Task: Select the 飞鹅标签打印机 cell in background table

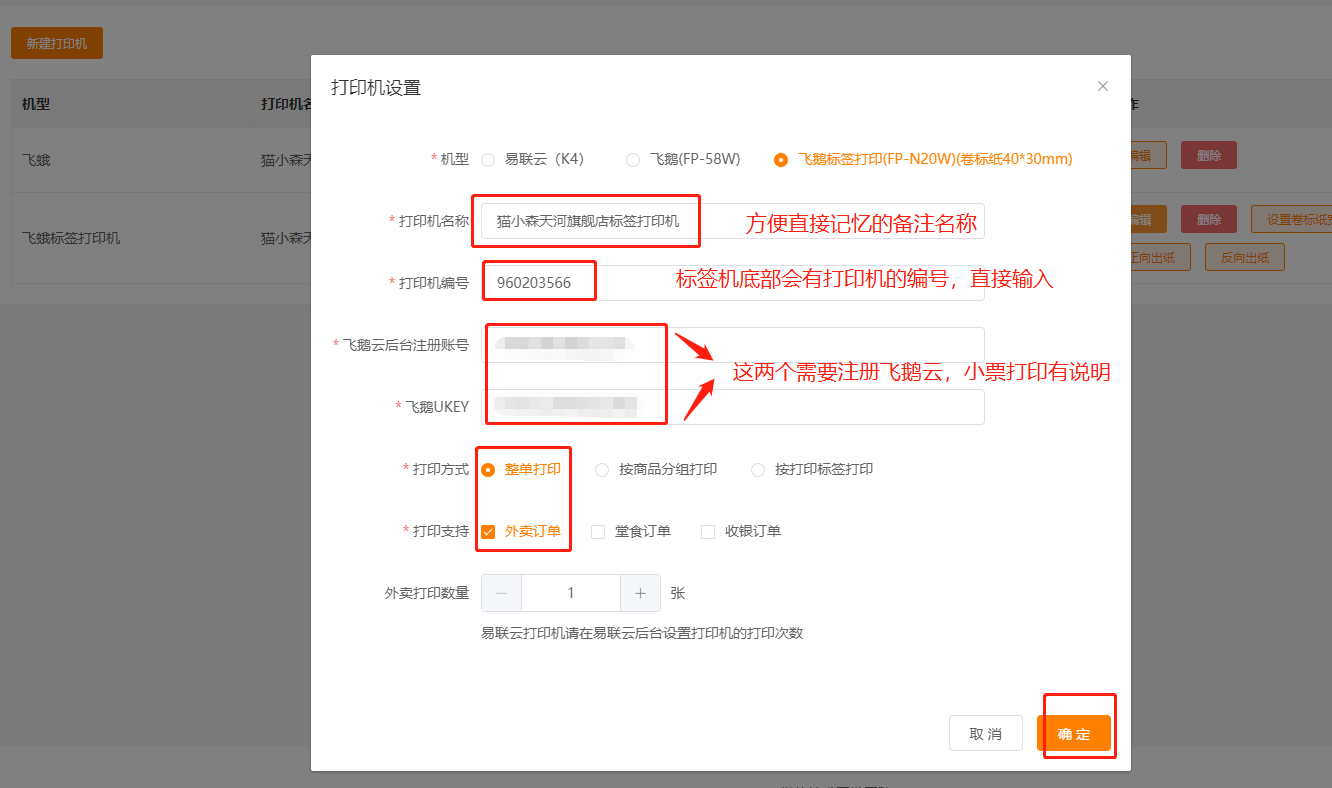Action: [71, 238]
